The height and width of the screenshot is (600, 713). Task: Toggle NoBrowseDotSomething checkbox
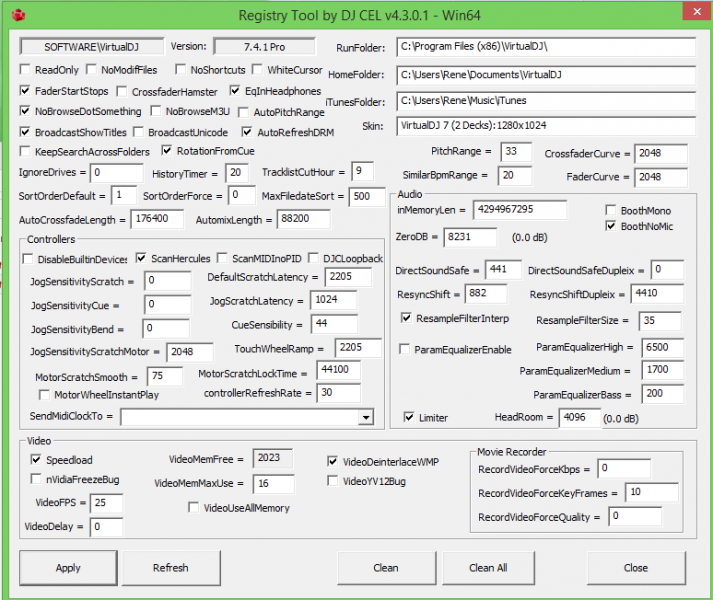[x=25, y=111]
